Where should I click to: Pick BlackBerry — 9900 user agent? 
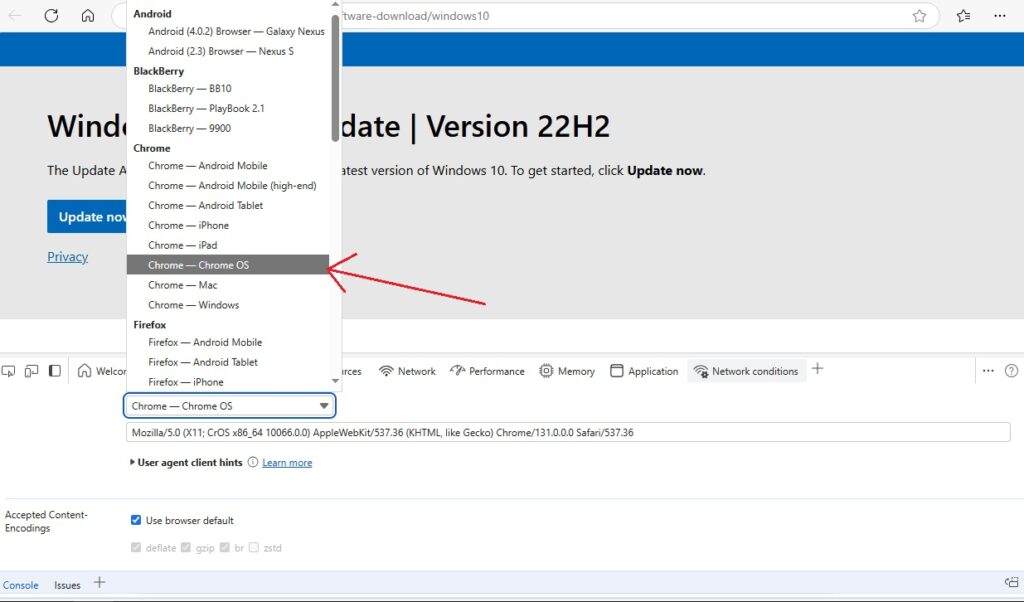click(x=228, y=128)
